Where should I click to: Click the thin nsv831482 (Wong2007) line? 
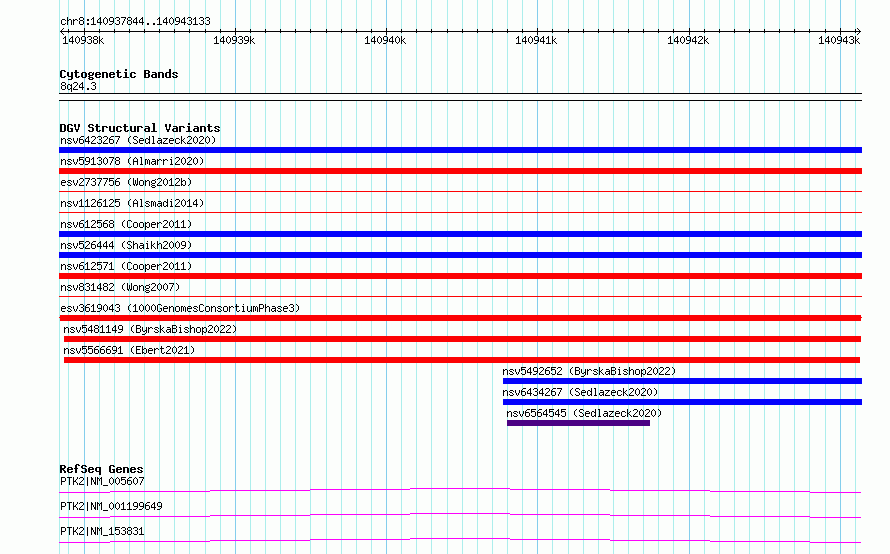pyautogui.click(x=460, y=297)
